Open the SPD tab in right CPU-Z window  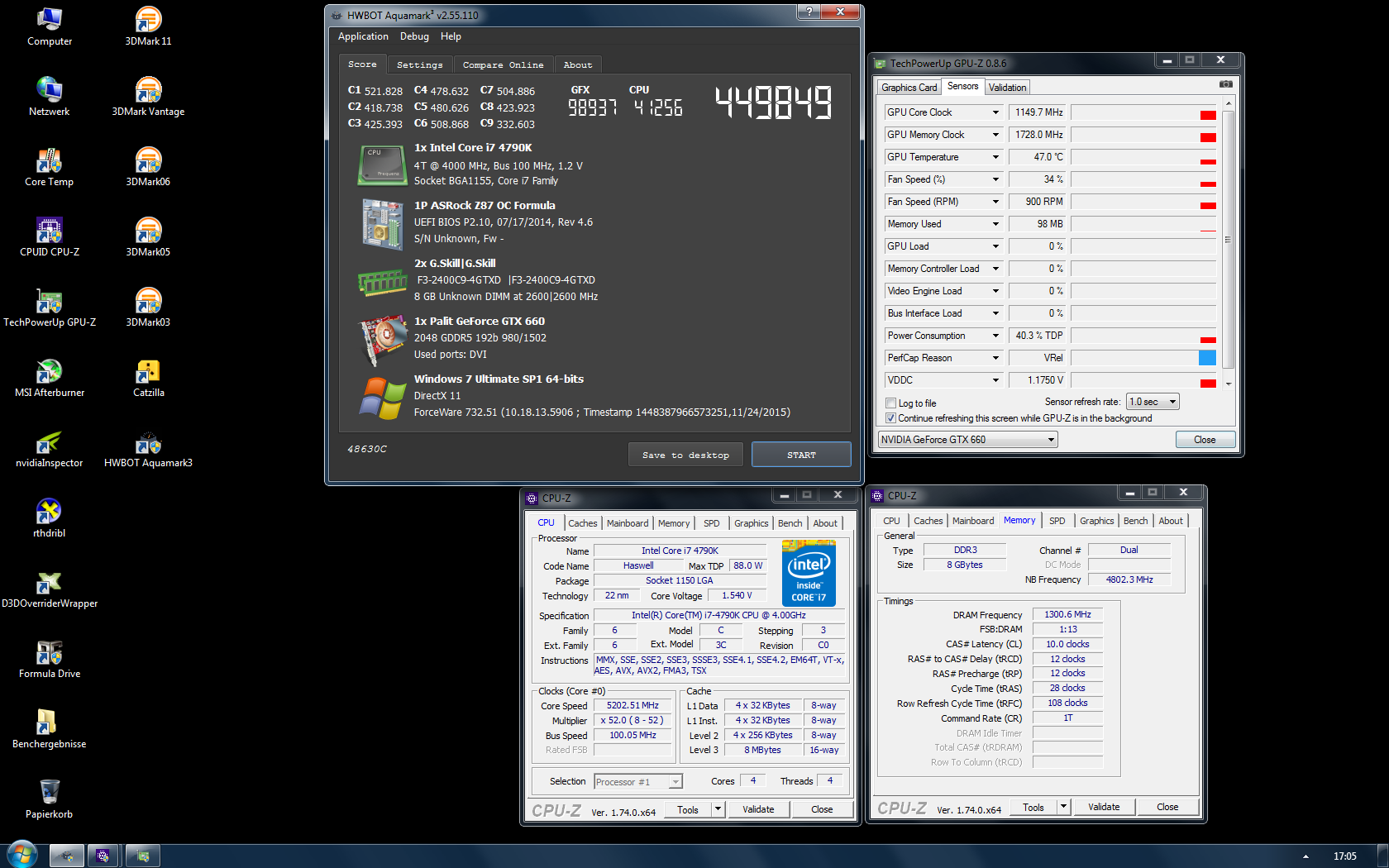(1057, 521)
